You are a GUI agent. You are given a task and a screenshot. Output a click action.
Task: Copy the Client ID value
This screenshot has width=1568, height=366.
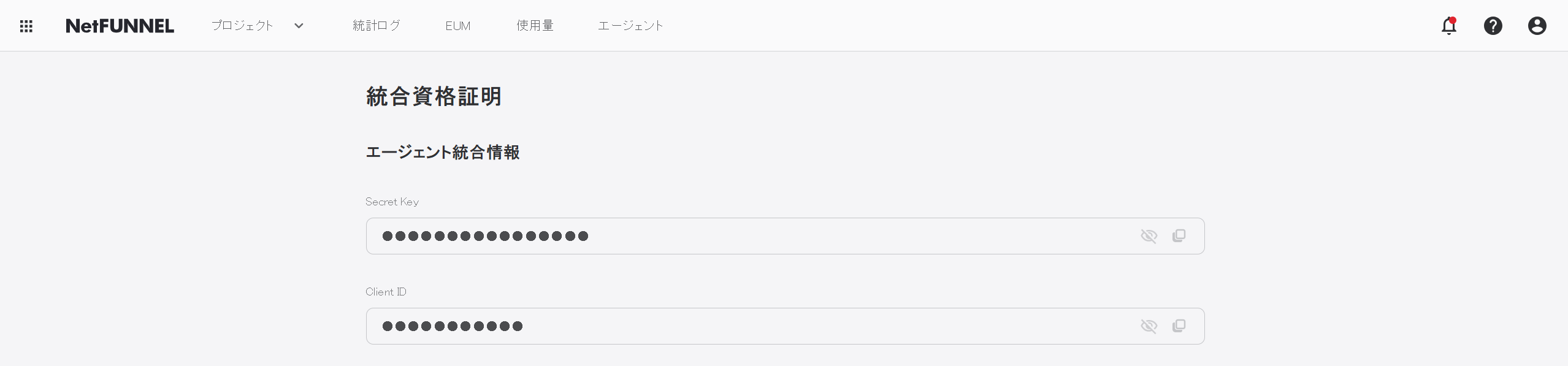click(1179, 326)
